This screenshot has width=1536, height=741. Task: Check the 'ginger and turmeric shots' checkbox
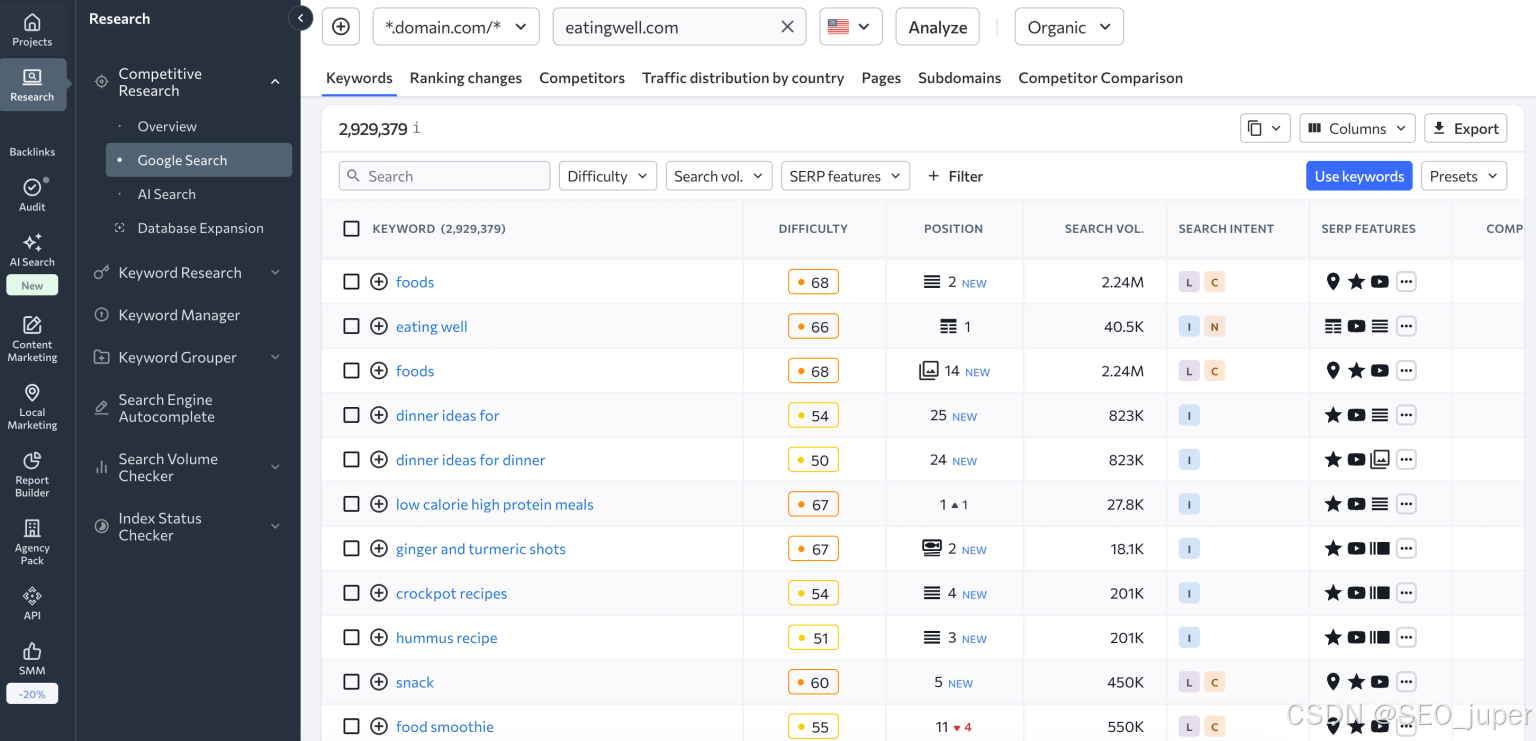tap(351, 548)
